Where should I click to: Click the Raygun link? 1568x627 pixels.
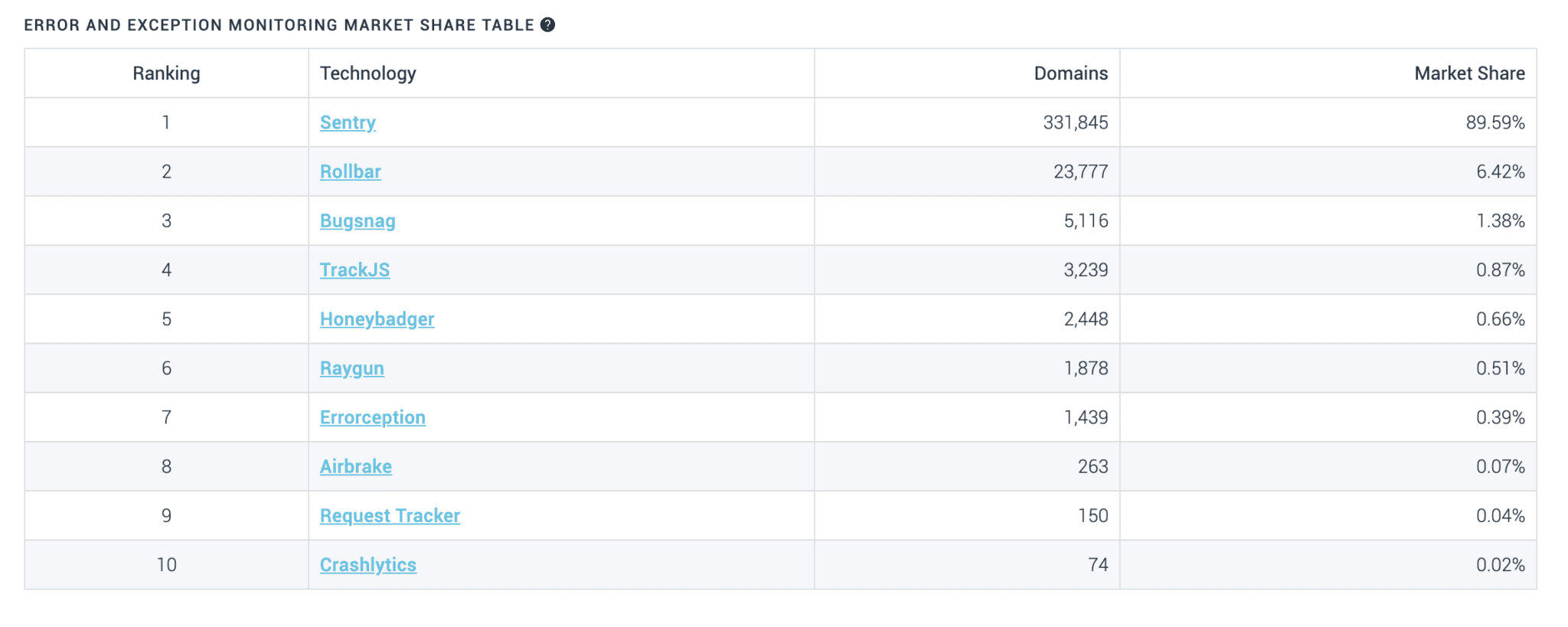tap(351, 368)
